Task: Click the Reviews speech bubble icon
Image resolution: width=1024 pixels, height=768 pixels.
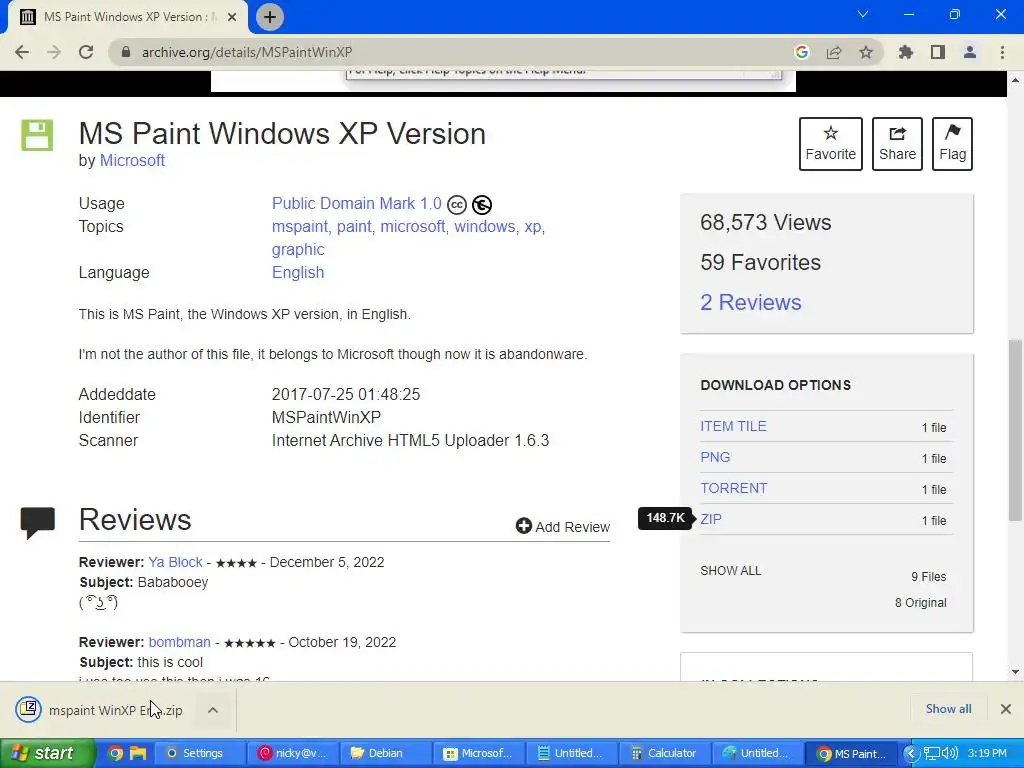Action: click(37, 522)
